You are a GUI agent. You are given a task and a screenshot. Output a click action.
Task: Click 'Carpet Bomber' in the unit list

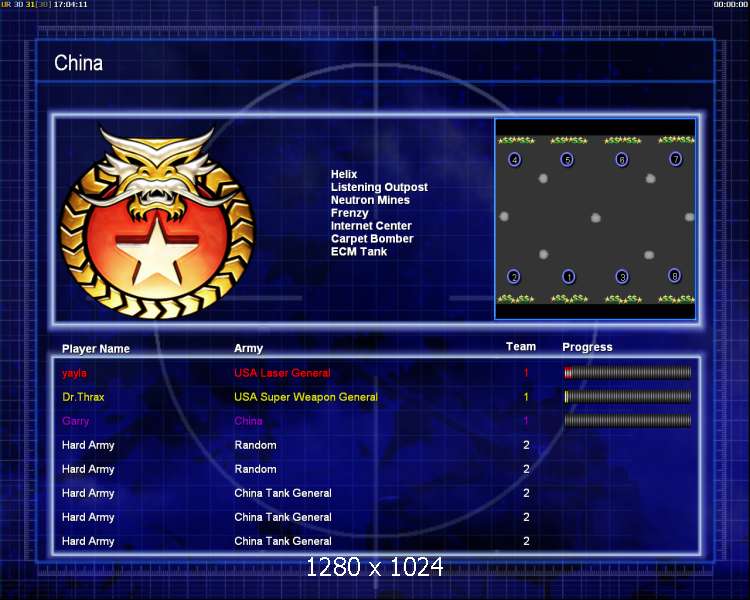[372, 239]
